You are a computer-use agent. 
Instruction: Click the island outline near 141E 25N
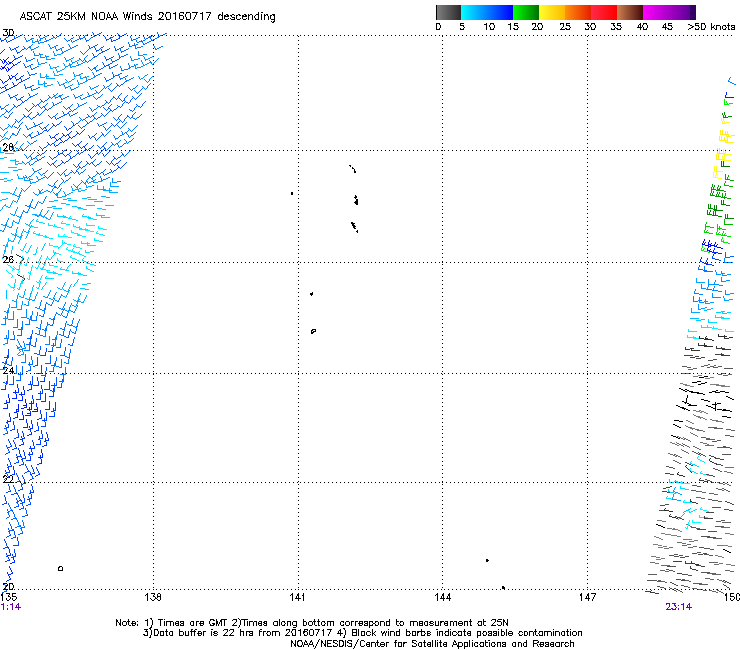coord(313,331)
